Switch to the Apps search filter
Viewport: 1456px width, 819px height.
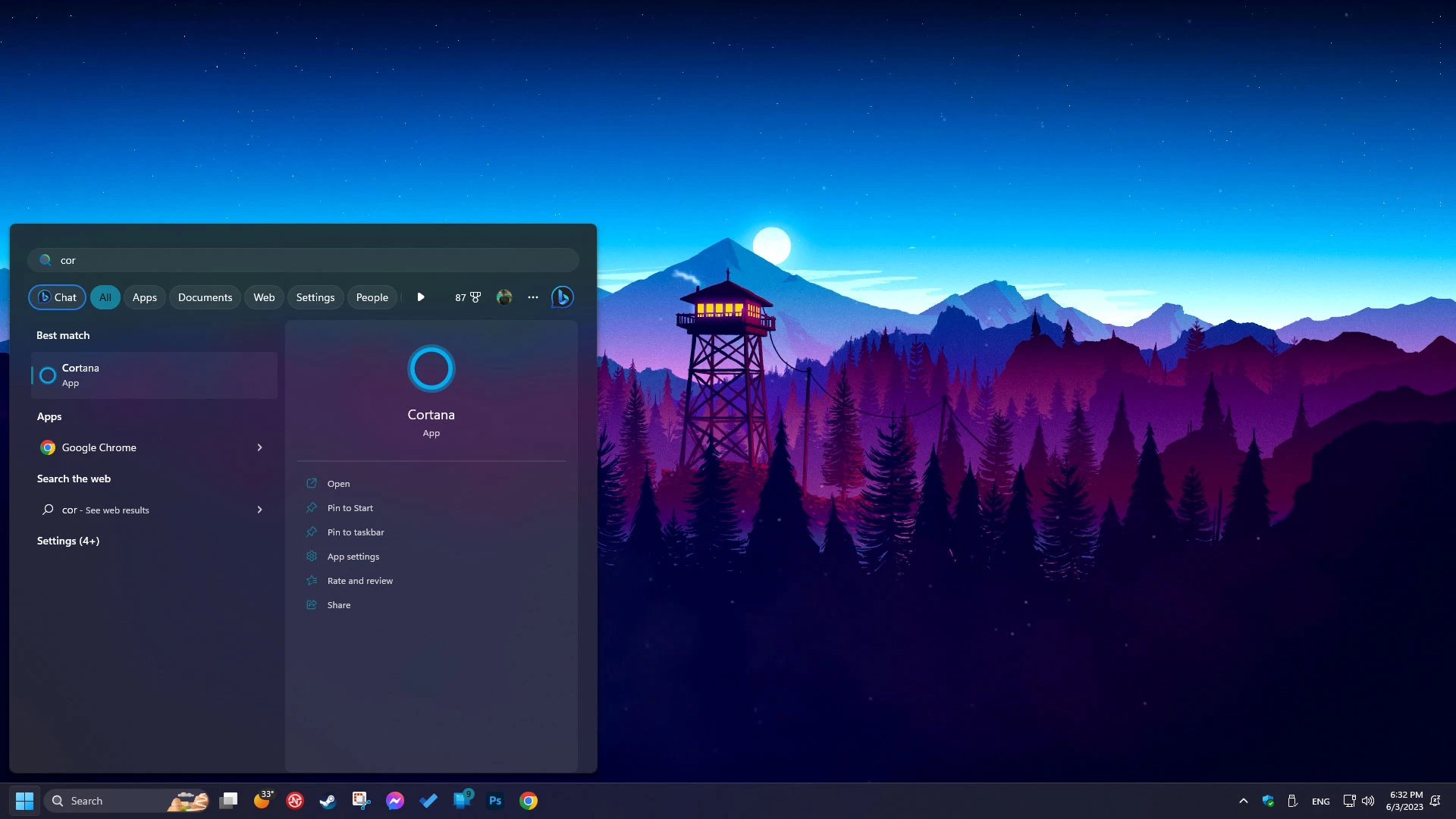(144, 297)
